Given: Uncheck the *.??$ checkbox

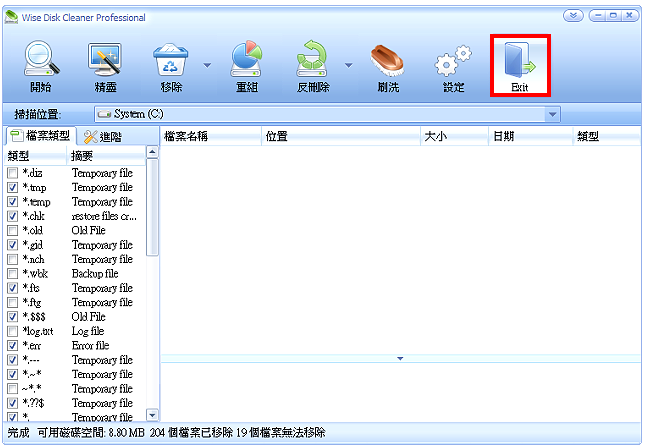Looking at the screenshot, I should (13, 403).
